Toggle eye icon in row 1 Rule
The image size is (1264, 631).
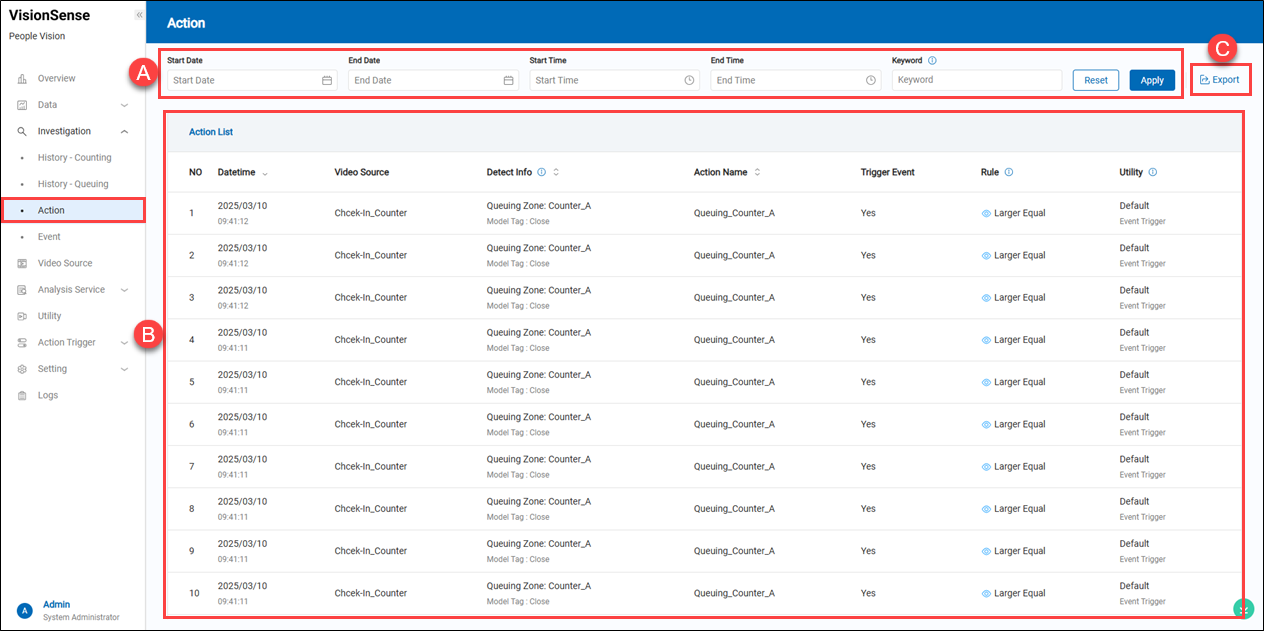pos(986,213)
